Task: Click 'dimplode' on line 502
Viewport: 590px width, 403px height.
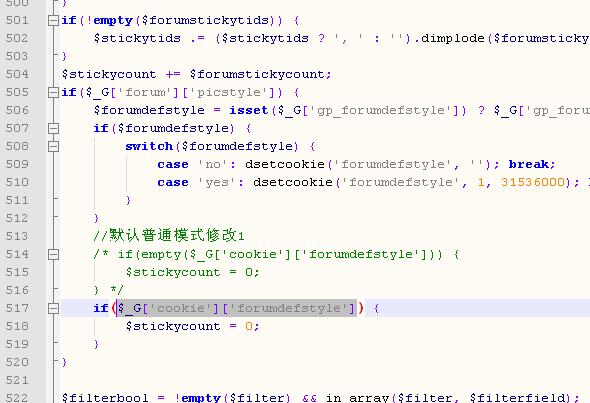Action: coord(453,38)
